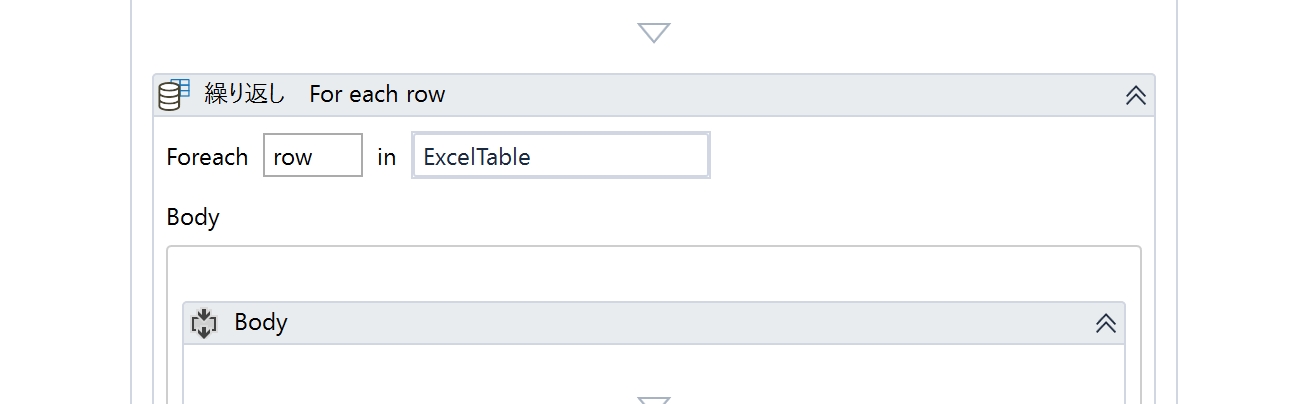Click the drop triangle above For each row

point(653,32)
